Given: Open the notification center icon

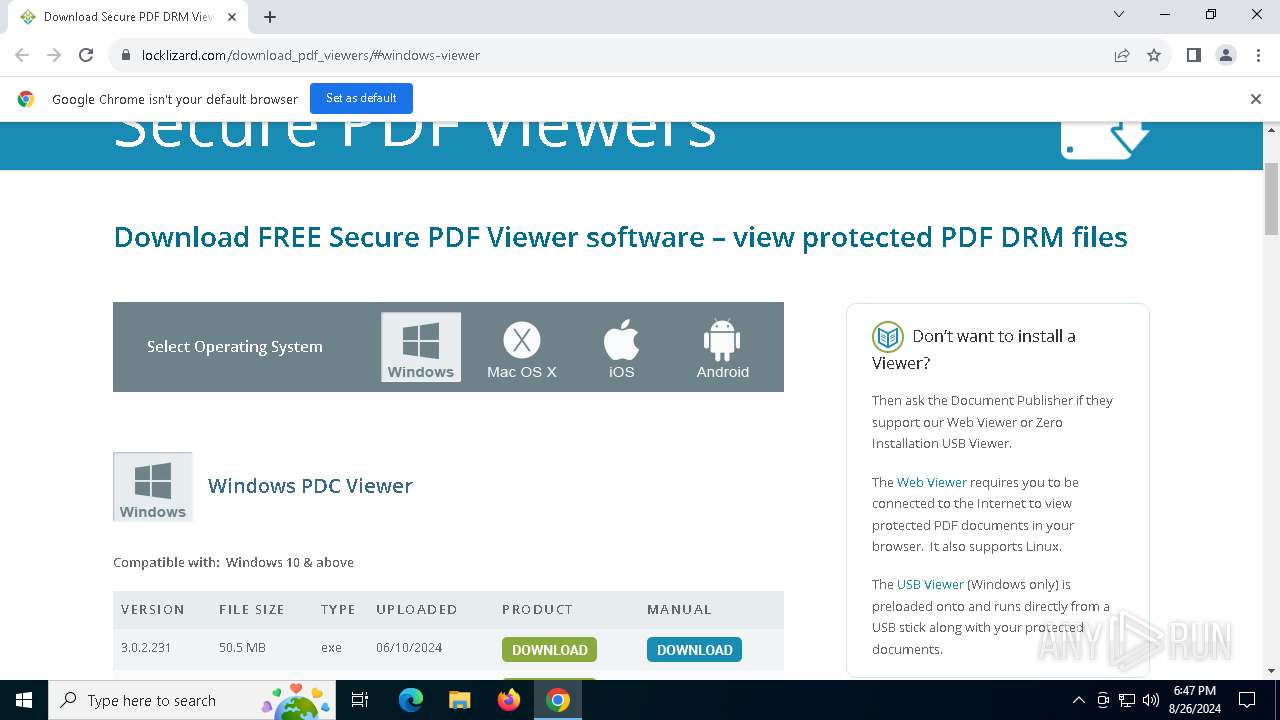Looking at the screenshot, I should [1247, 700].
